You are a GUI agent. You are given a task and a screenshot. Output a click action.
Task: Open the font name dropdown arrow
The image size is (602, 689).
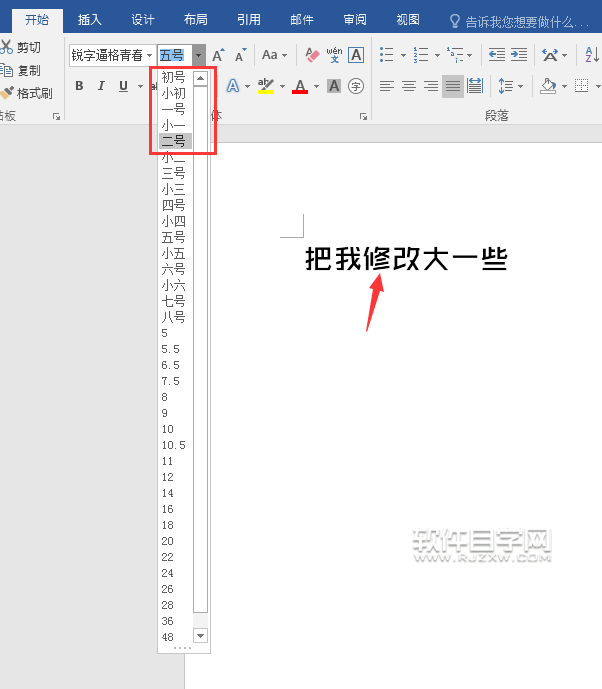(x=150, y=55)
